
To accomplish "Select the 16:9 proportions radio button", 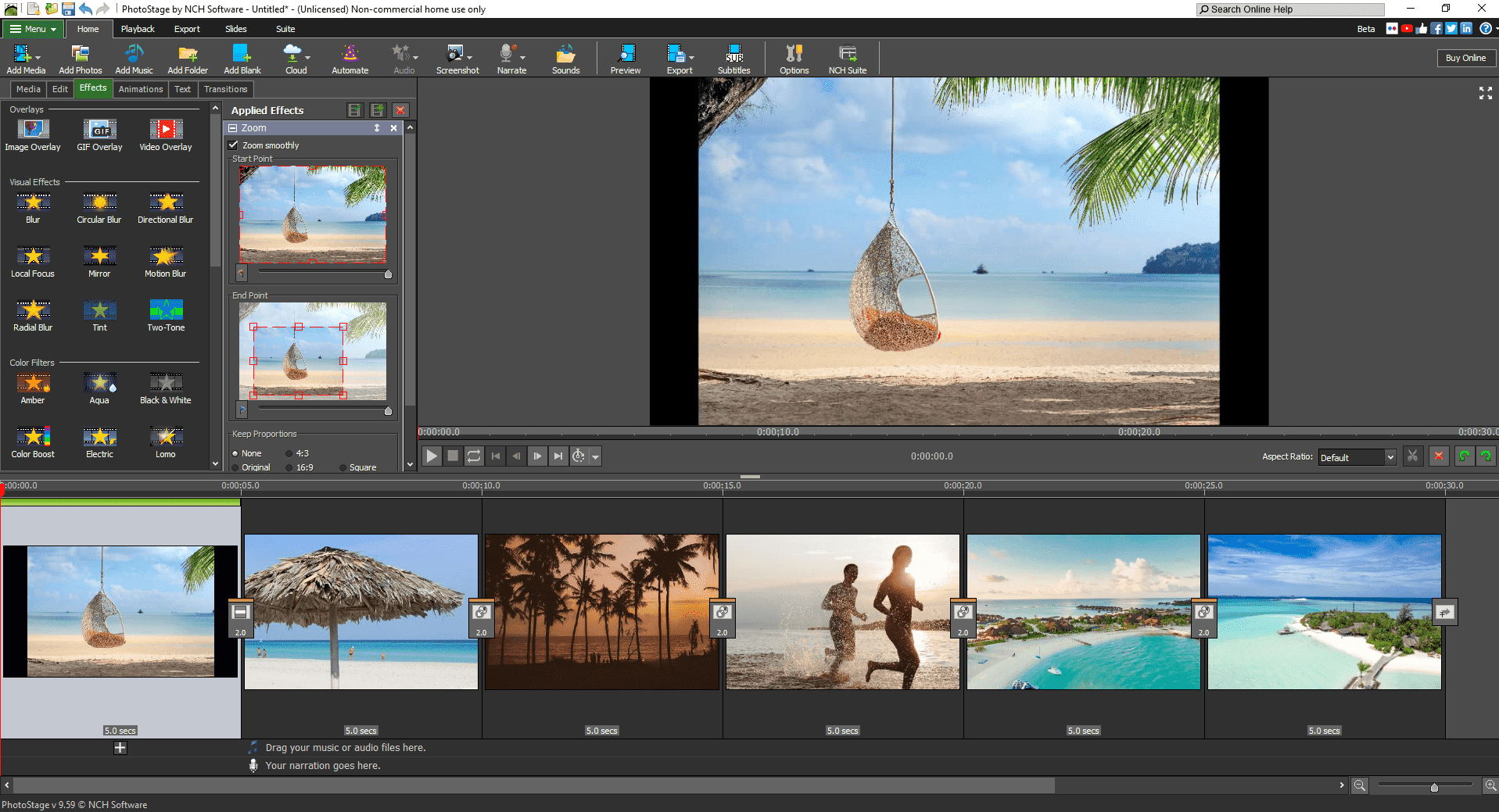I will pyautogui.click(x=289, y=467).
